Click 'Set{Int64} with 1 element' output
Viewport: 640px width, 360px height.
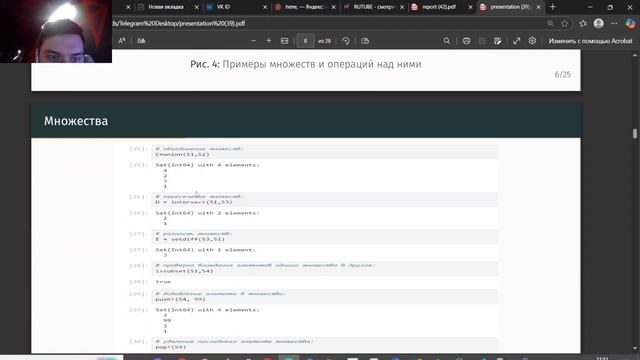point(206,249)
